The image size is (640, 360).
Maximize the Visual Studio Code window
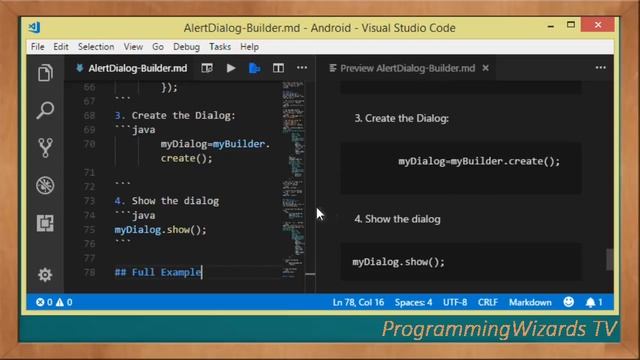(x=571, y=25)
